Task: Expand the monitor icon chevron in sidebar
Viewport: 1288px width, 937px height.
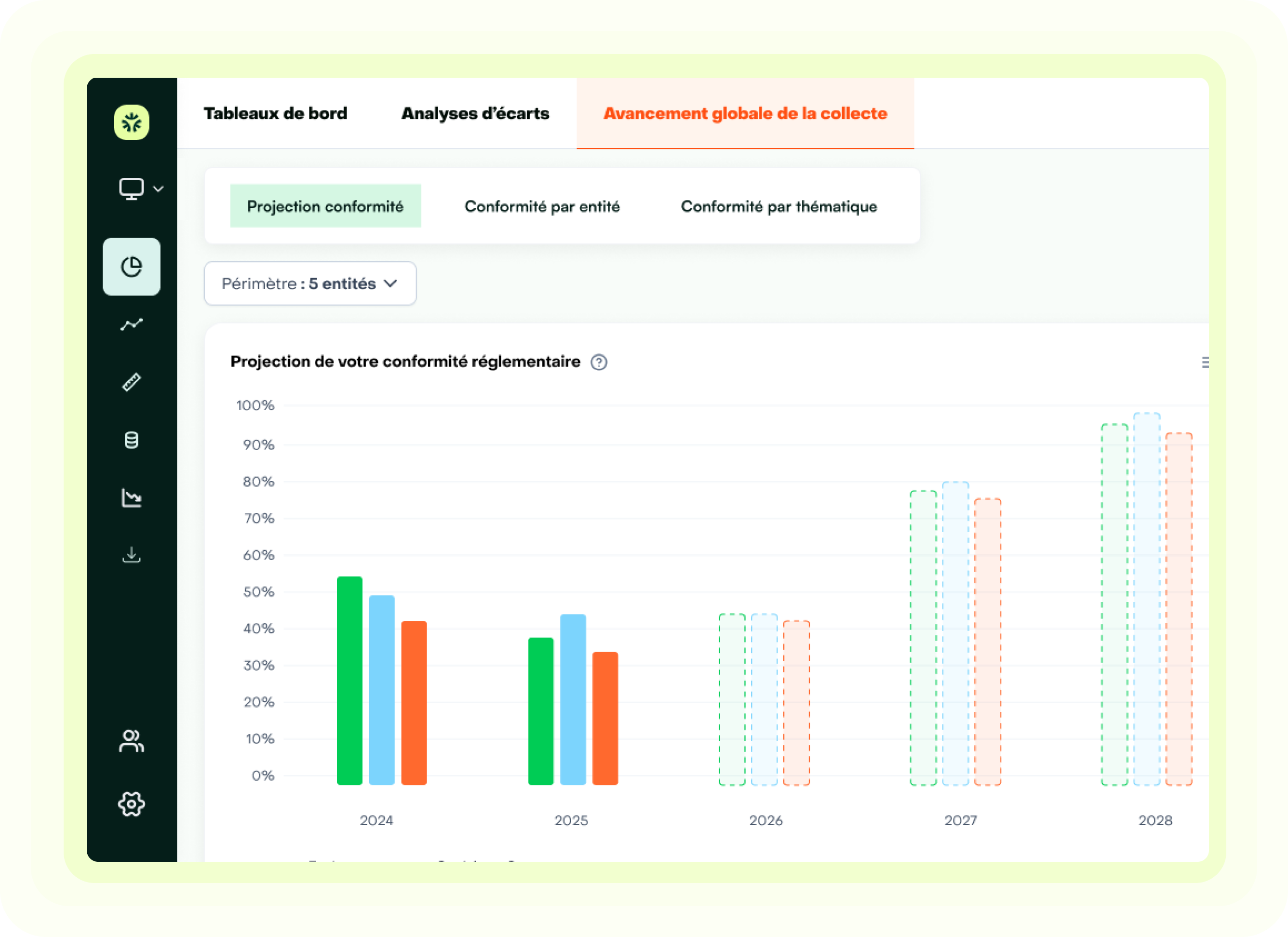Action: pos(159,188)
